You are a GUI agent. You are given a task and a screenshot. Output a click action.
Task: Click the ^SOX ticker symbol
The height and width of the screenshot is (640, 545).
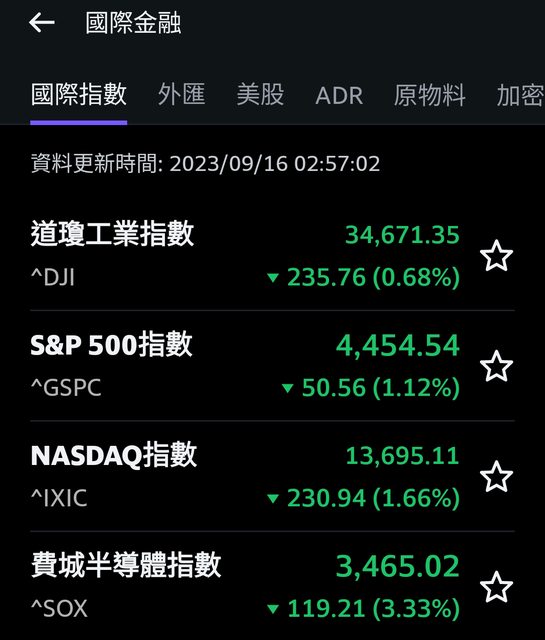(59, 609)
